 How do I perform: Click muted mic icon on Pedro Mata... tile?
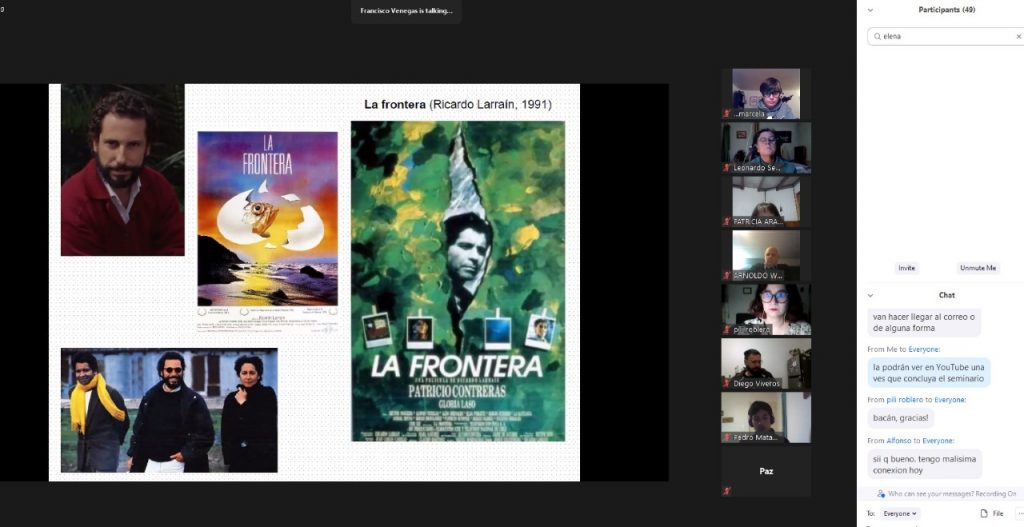click(x=726, y=438)
